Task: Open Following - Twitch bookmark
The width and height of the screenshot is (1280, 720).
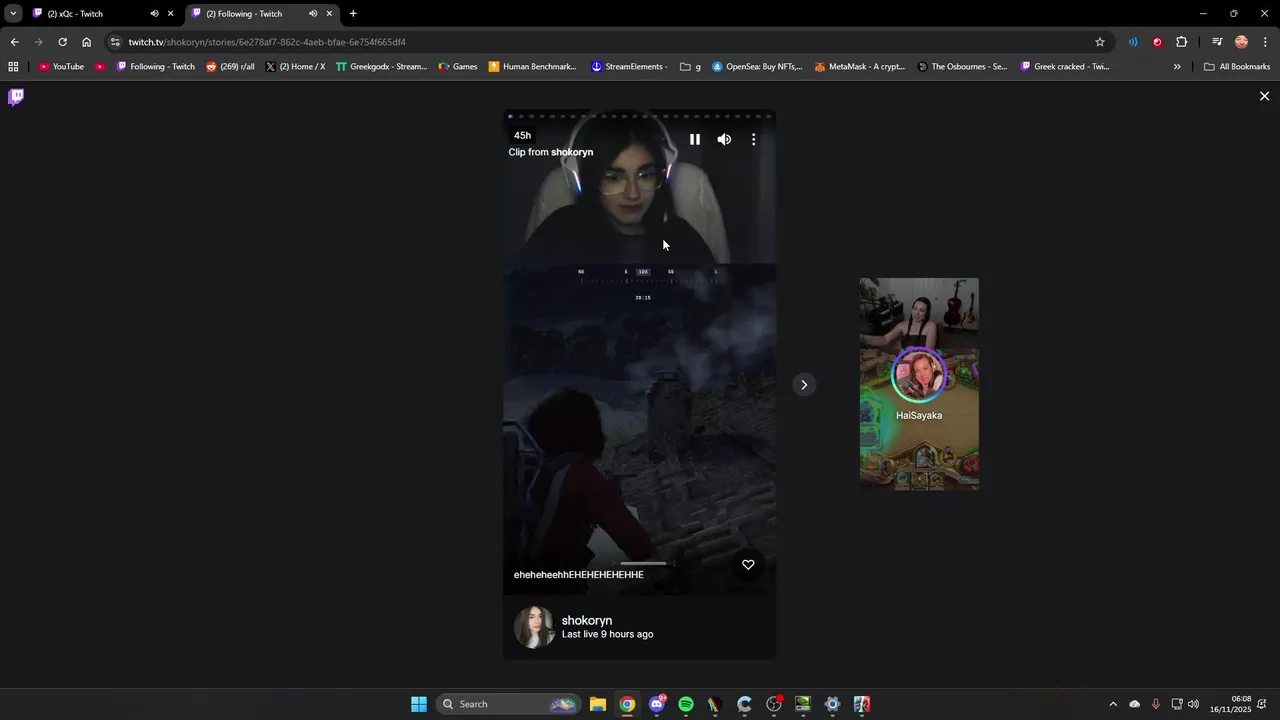Action: tap(155, 67)
